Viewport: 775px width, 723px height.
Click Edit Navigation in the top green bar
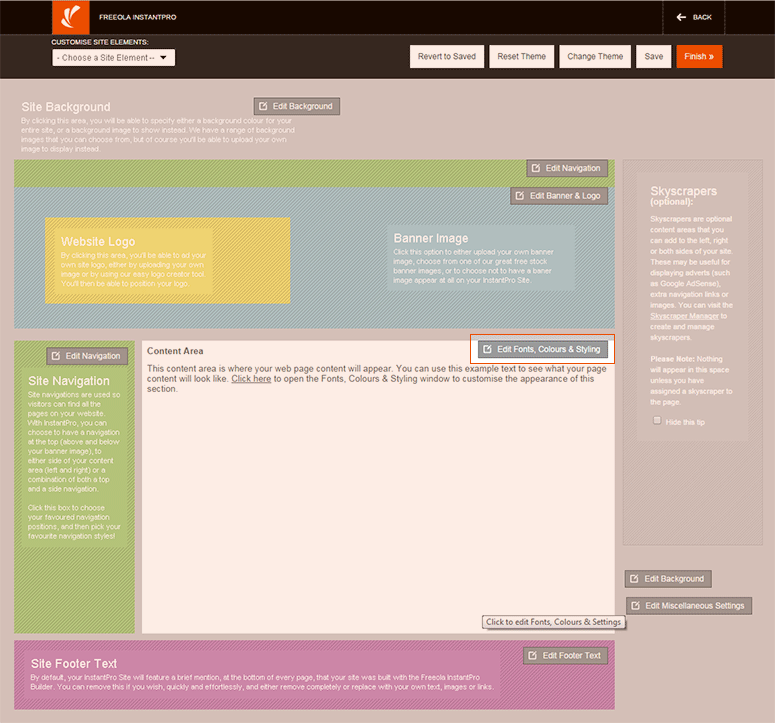tap(567, 169)
